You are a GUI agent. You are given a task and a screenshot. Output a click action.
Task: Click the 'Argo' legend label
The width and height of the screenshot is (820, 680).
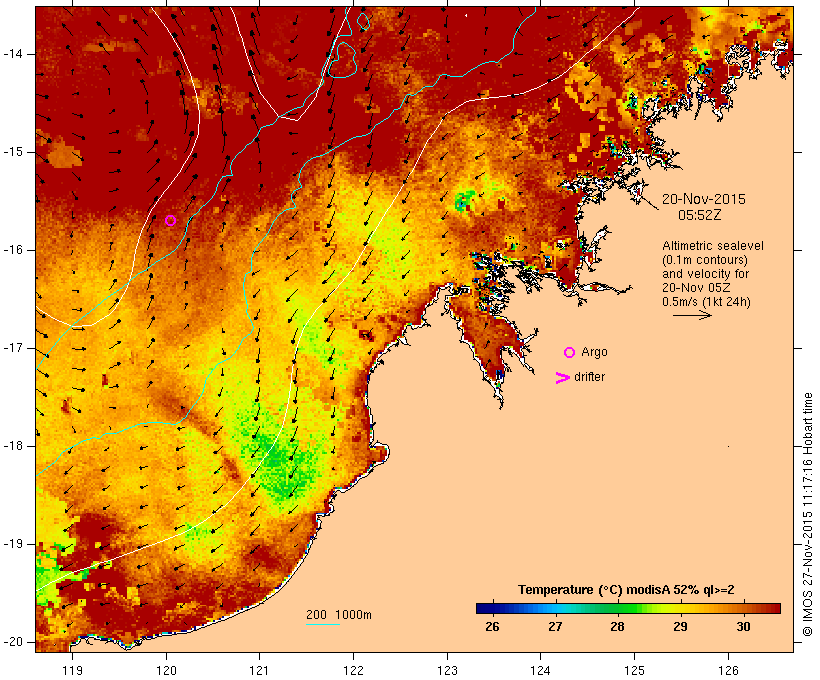[x=594, y=353]
